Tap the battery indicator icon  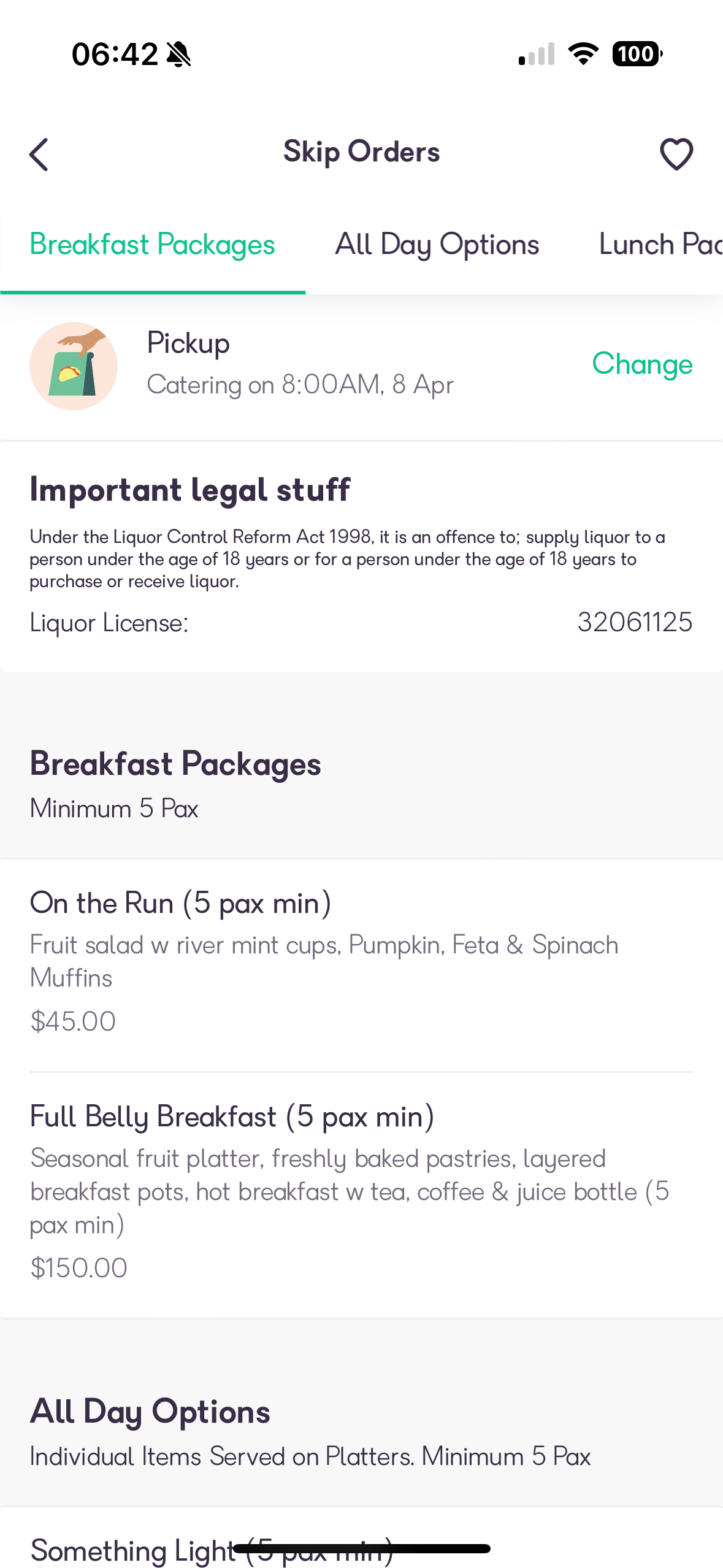click(x=637, y=54)
